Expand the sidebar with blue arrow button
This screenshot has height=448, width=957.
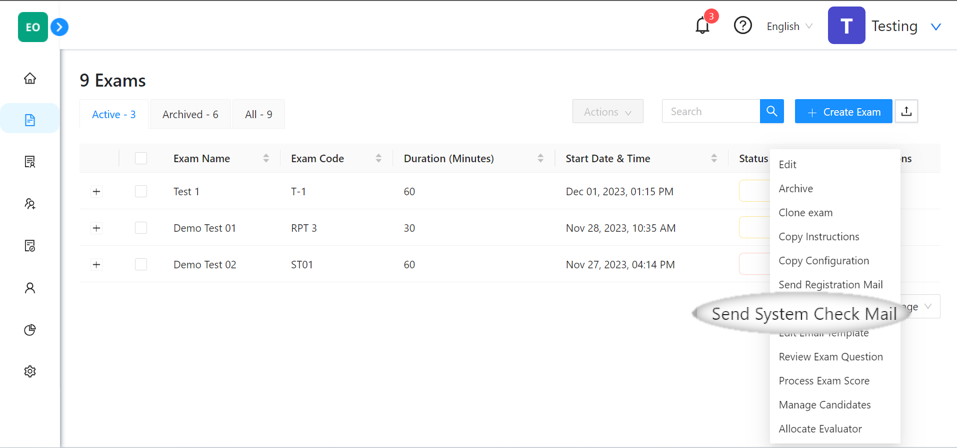tap(59, 27)
